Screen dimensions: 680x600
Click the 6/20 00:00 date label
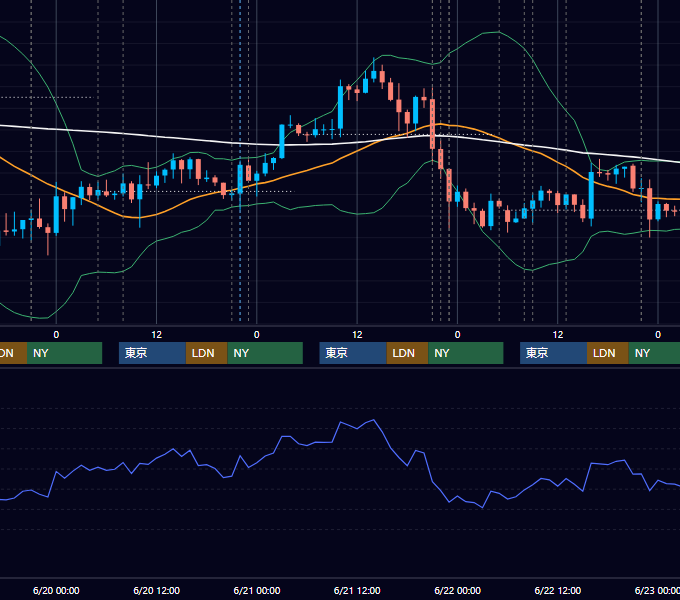pyautogui.click(x=56, y=590)
